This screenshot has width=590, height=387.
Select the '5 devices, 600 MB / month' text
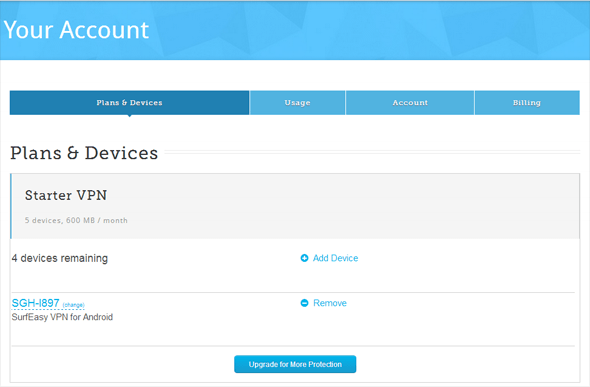tap(76, 220)
